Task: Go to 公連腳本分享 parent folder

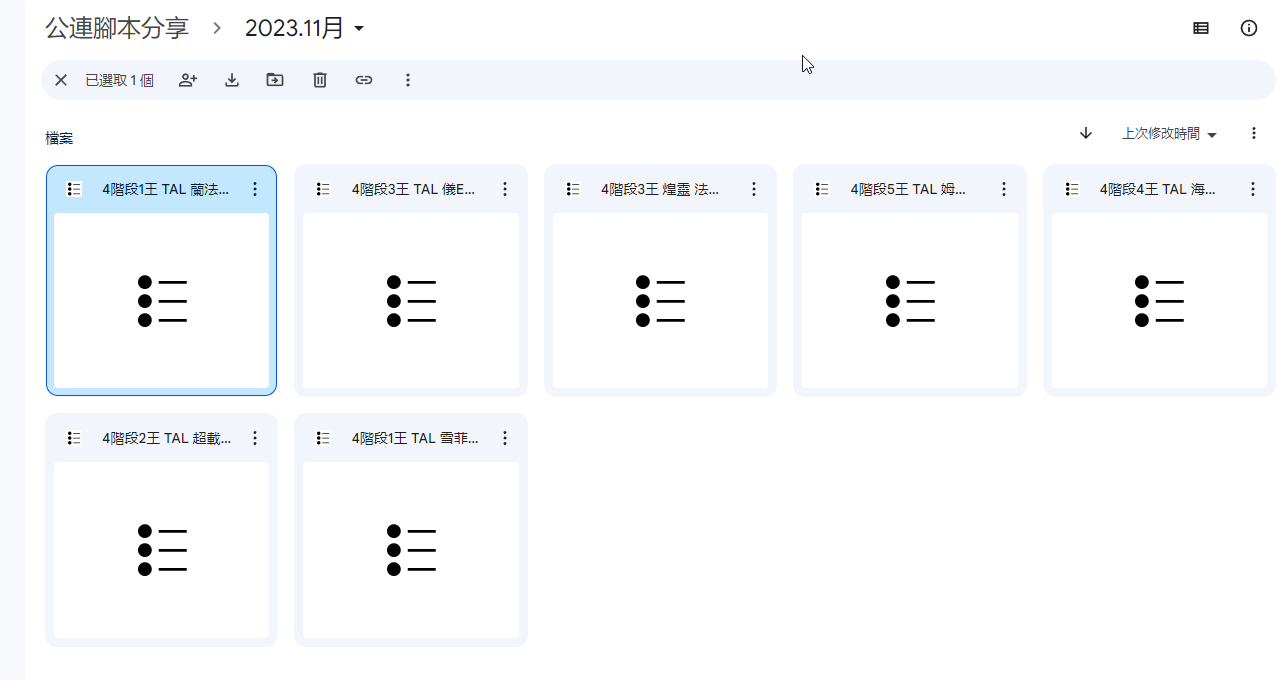Action: coord(117,28)
